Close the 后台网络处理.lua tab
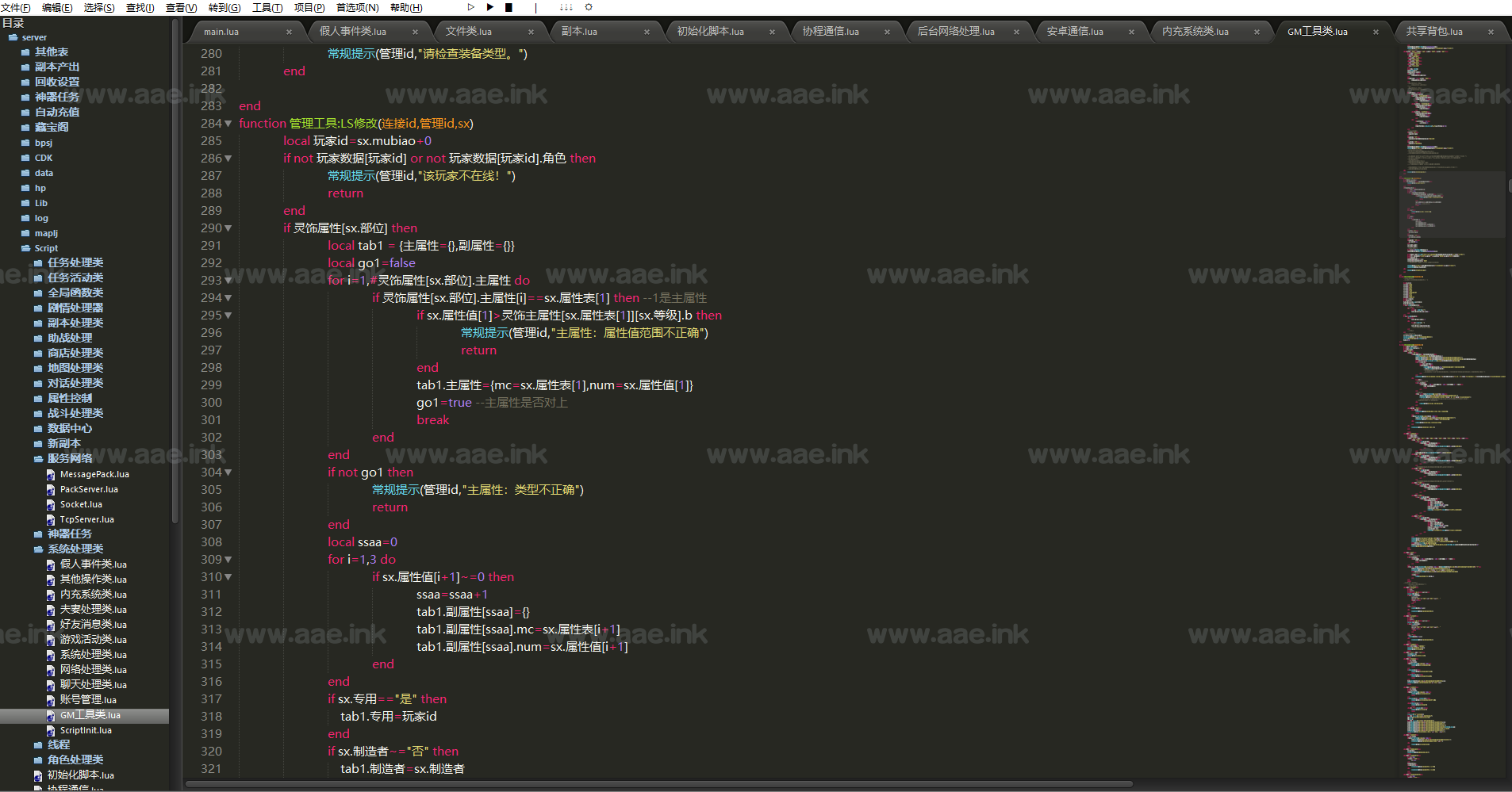 pyautogui.click(x=1016, y=32)
